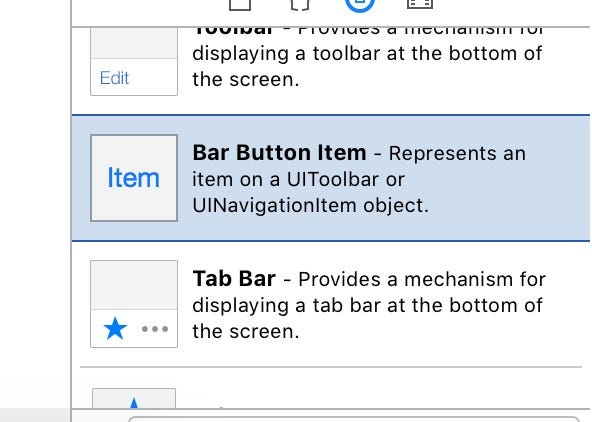Focus the library filter field at bottom
Image resolution: width=592 pixels, height=422 pixels.
tap(354, 419)
